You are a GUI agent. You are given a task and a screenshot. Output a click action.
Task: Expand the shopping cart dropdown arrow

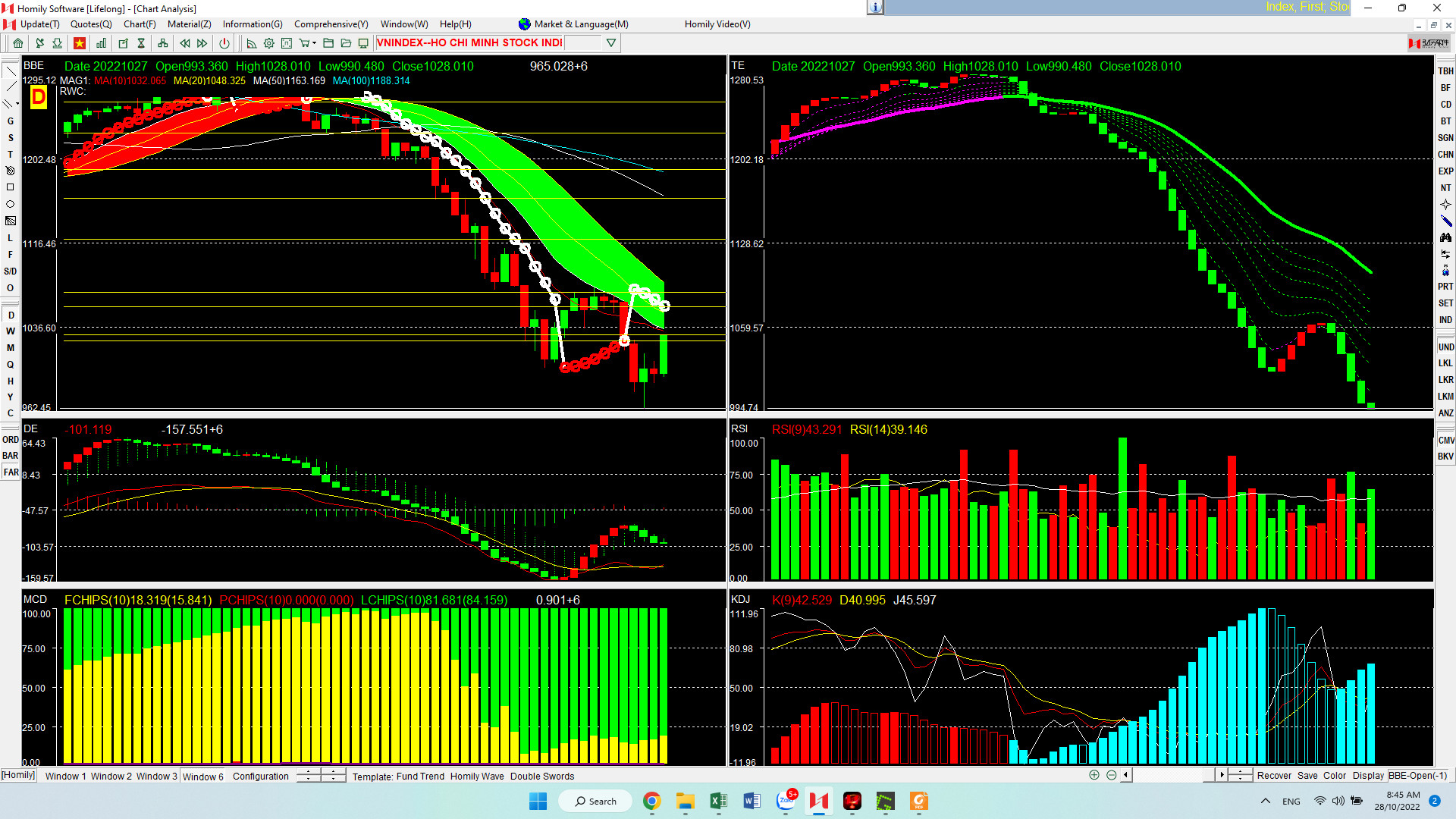pyautogui.click(x=314, y=43)
